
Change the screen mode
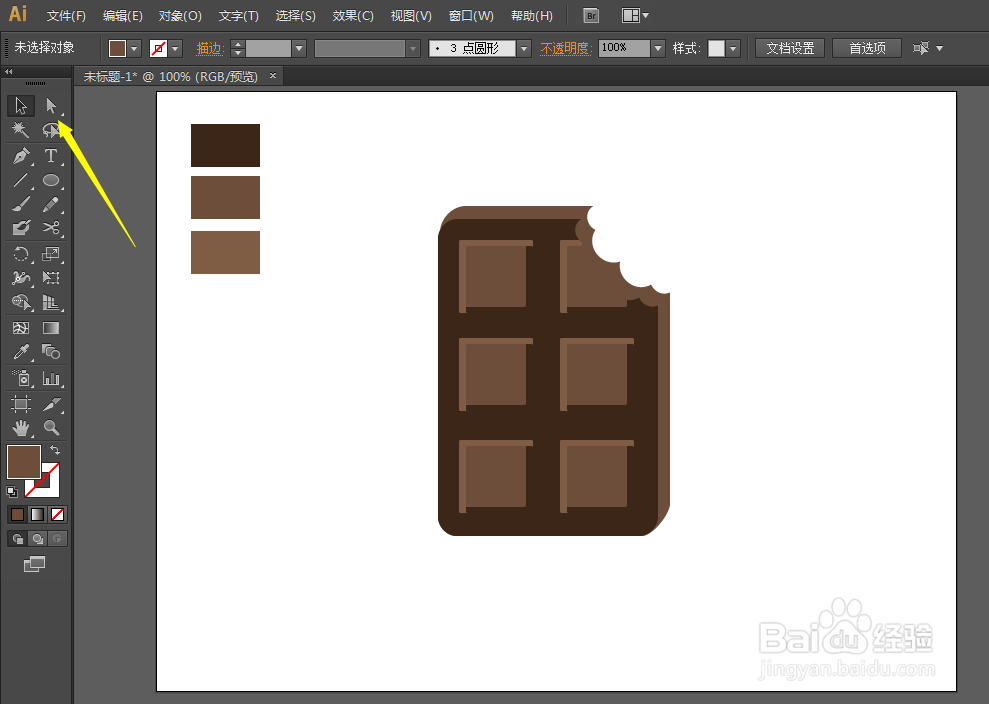pos(35,564)
